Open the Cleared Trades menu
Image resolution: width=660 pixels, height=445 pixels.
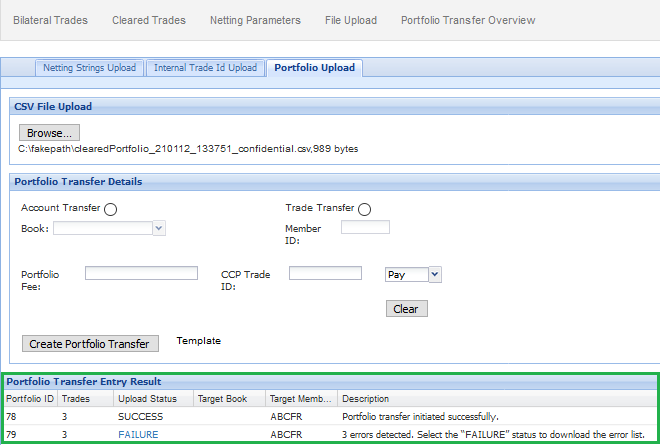(148, 20)
